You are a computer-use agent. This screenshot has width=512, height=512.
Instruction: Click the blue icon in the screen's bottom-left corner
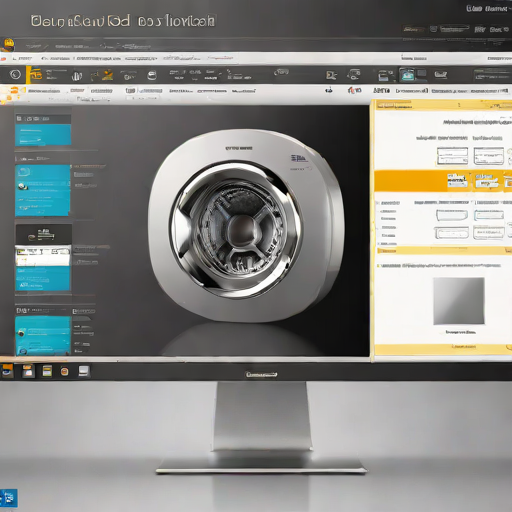9,498
